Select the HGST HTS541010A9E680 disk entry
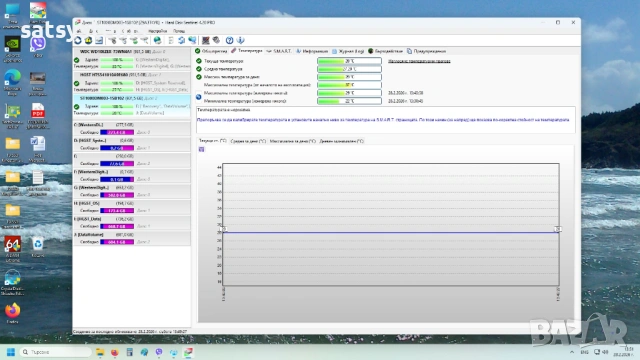The width and height of the screenshot is (640, 360). click(x=131, y=82)
